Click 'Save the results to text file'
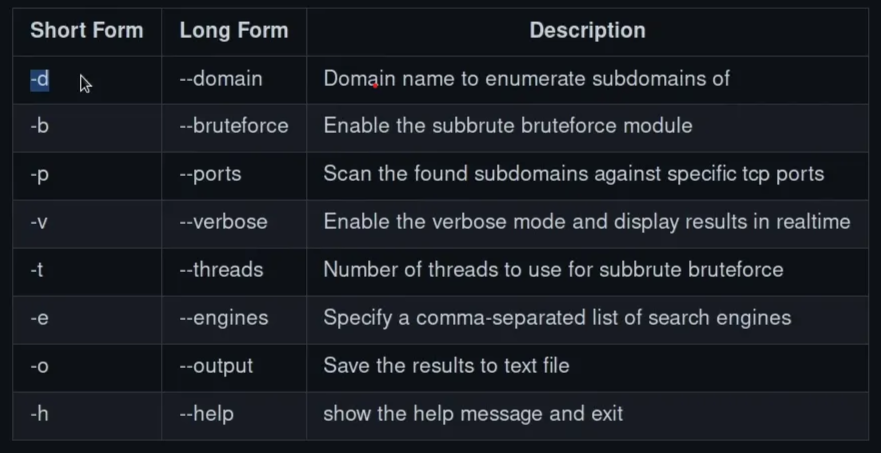This screenshot has height=453, width=881. [446, 366]
